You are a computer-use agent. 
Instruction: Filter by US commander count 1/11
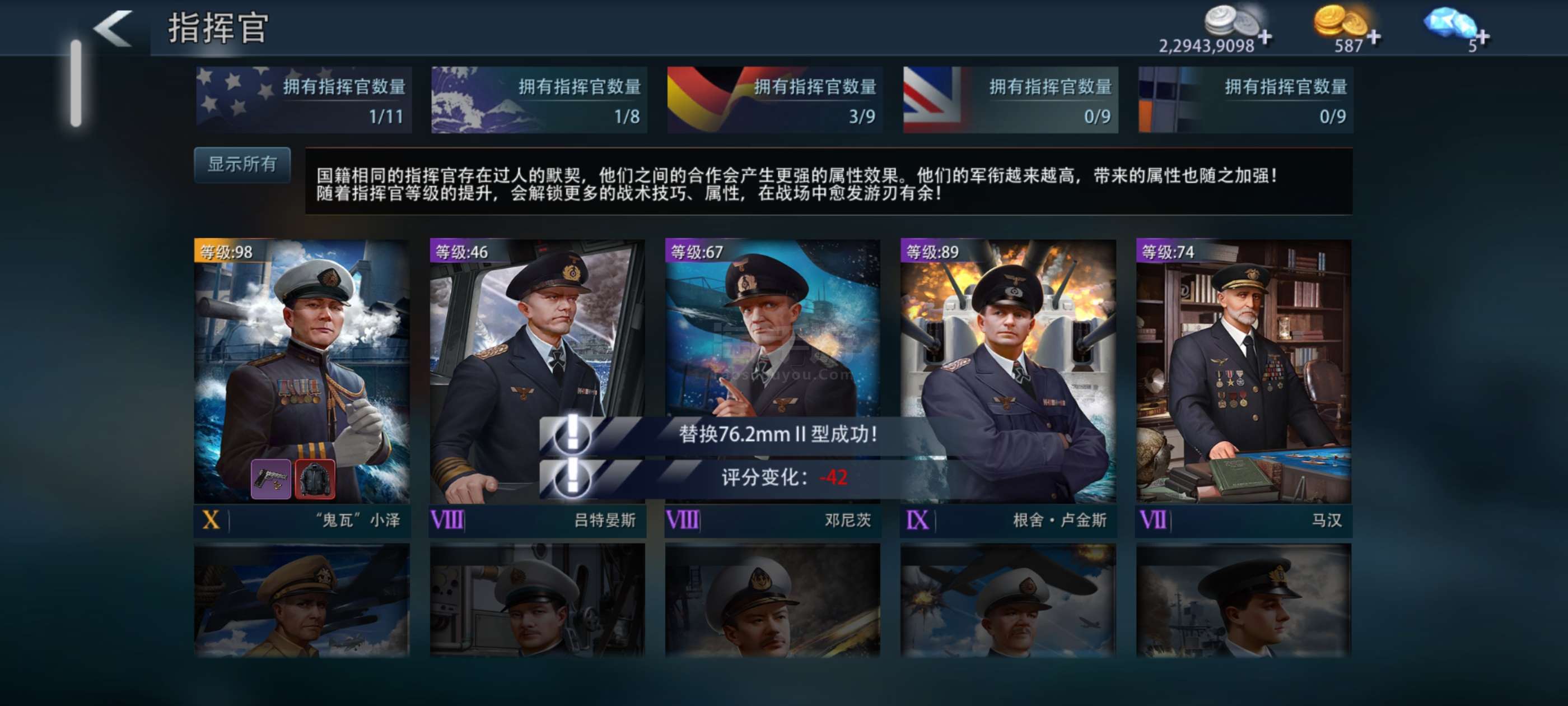point(303,100)
